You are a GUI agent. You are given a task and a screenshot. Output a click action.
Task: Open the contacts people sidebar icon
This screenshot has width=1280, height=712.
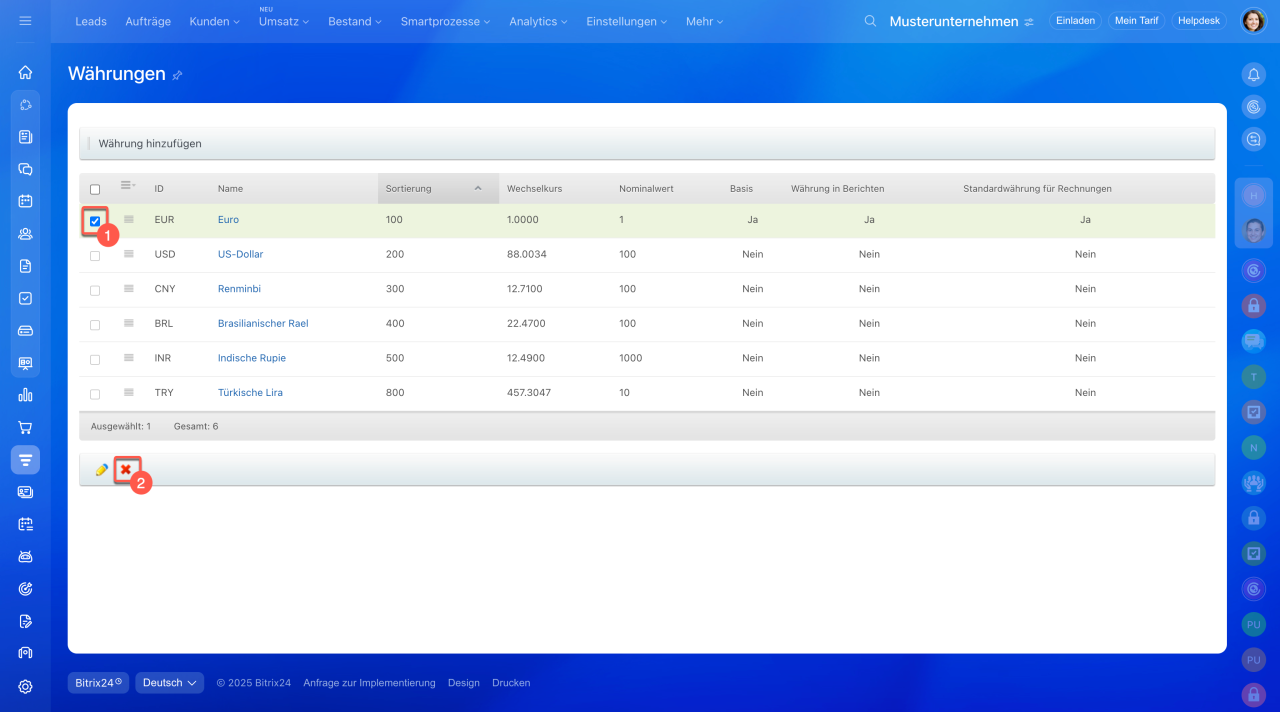pos(25,234)
